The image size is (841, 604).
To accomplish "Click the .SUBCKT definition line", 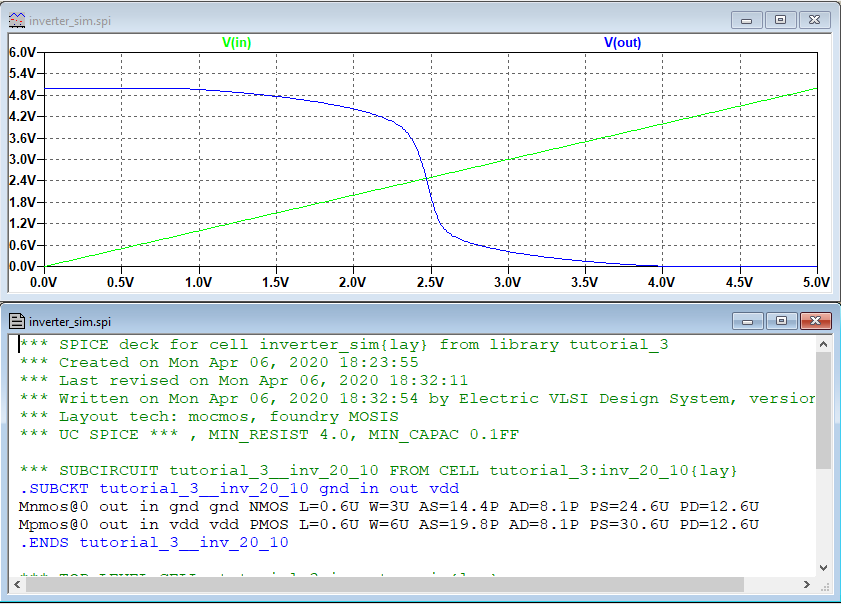I will (239, 489).
